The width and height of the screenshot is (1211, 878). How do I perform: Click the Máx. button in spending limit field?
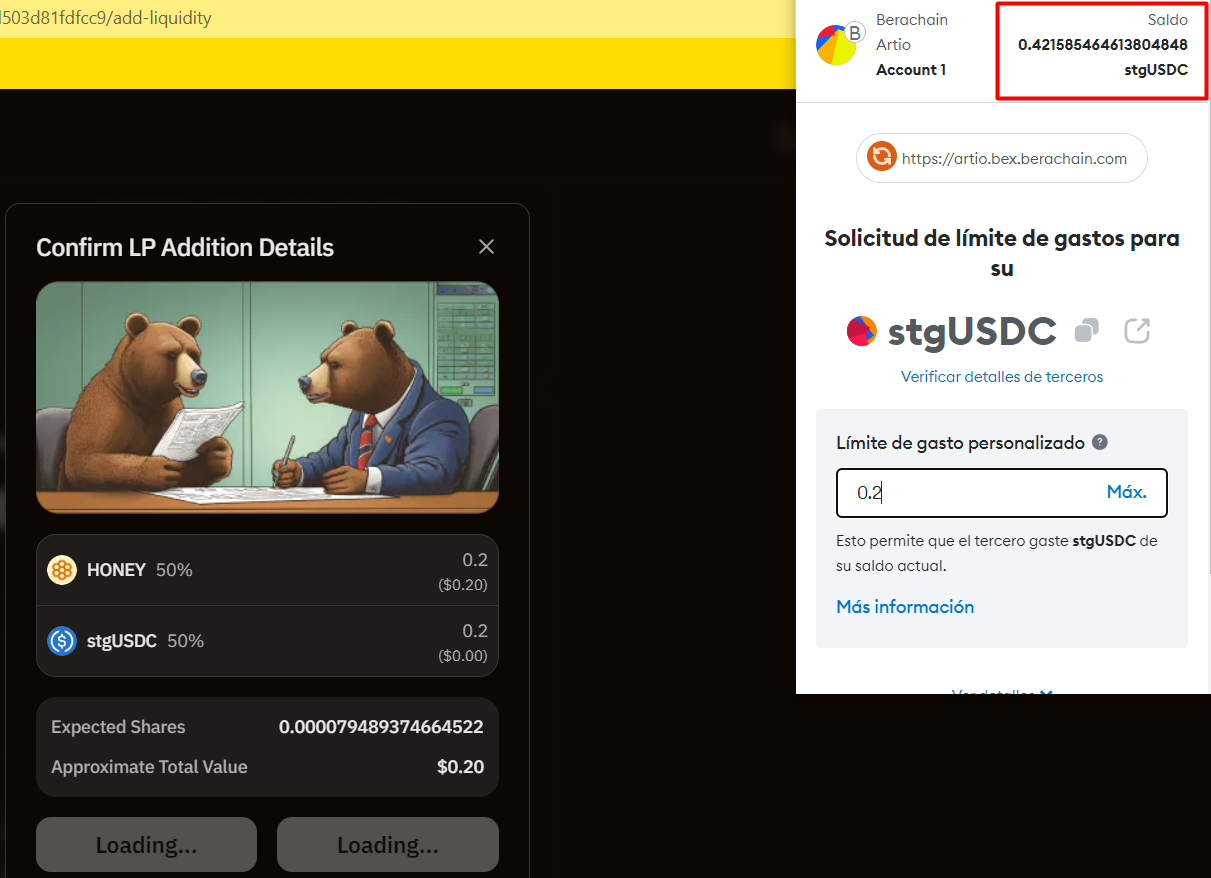pyautogui.click(x=1127, y=492)
